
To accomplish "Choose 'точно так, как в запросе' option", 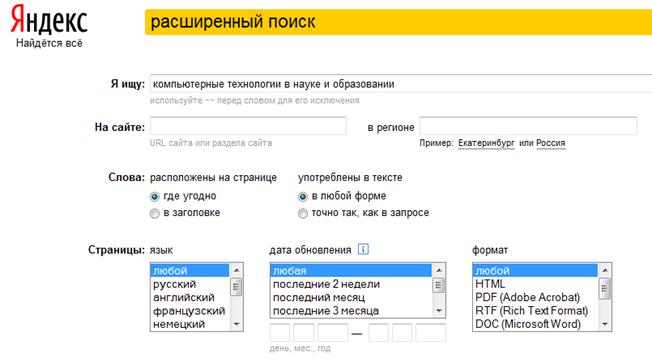I will pos(303,214).
